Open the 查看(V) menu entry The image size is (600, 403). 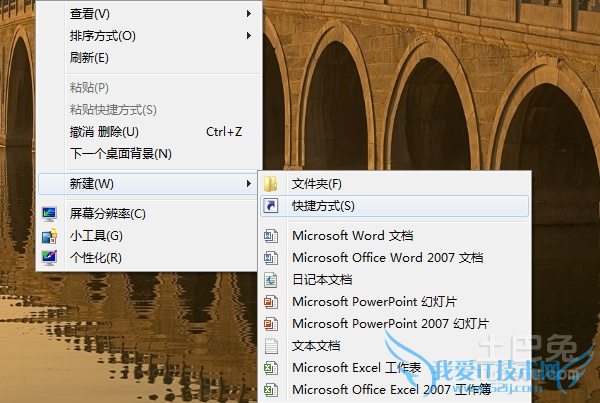(x=149, y=14)
